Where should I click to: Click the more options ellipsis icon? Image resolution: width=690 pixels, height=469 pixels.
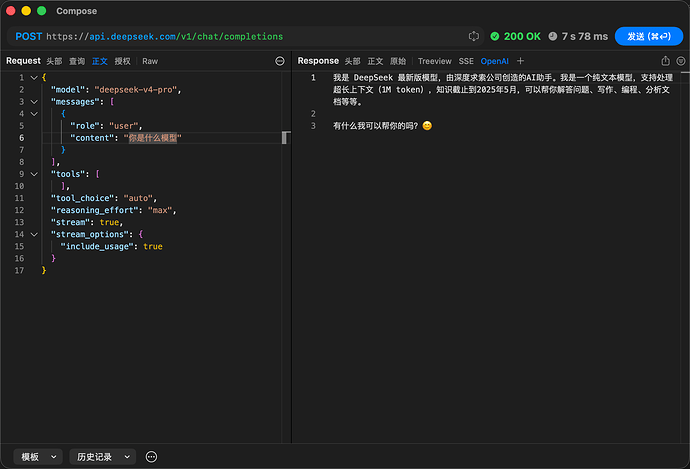151,457
